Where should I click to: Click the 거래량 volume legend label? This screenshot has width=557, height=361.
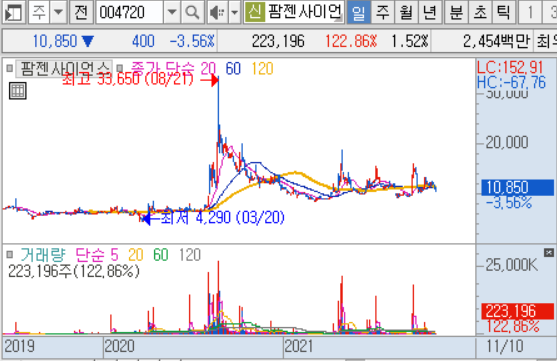tap(43, 255)
